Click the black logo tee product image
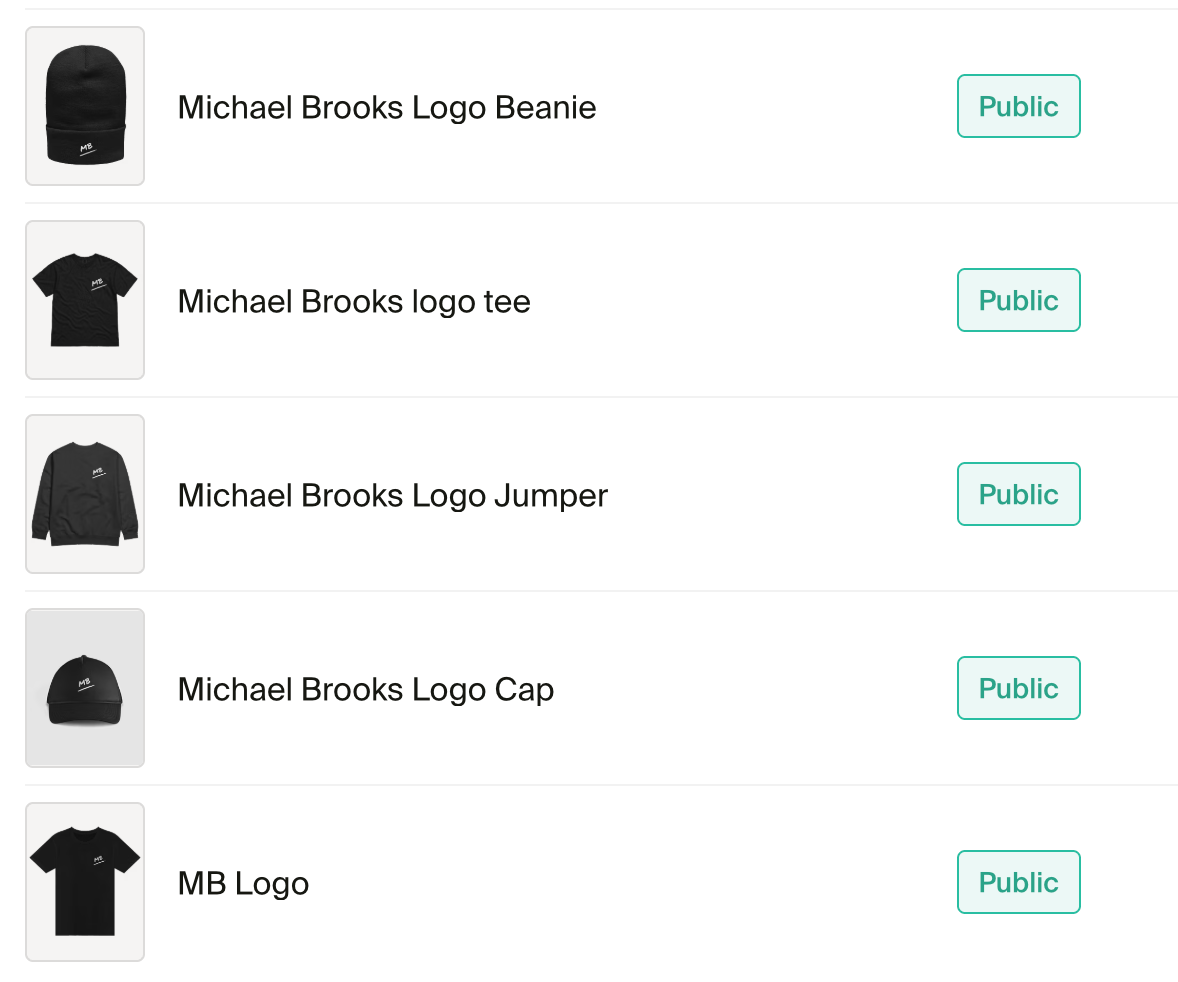Image resolution: width=1178 pixels, height=982 pixels. 85,300
